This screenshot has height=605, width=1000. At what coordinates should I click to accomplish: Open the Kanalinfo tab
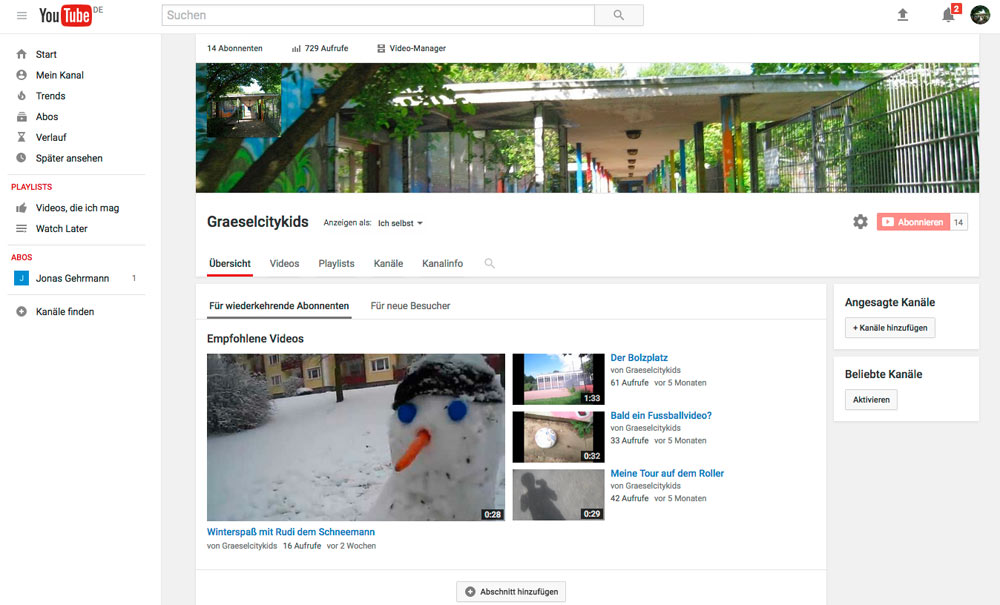pos(443,263)
